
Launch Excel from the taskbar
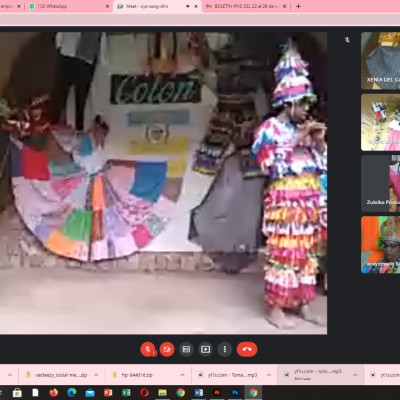point(126,393)
